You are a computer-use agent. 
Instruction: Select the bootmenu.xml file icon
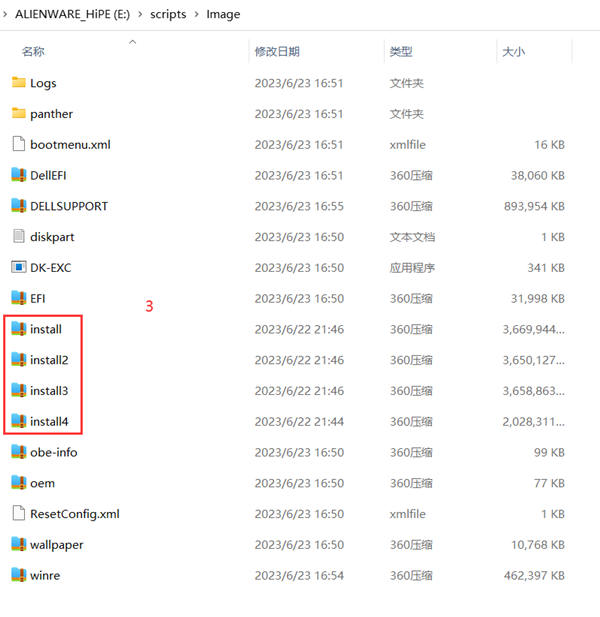pyautogui.click(x=18, y=144)
